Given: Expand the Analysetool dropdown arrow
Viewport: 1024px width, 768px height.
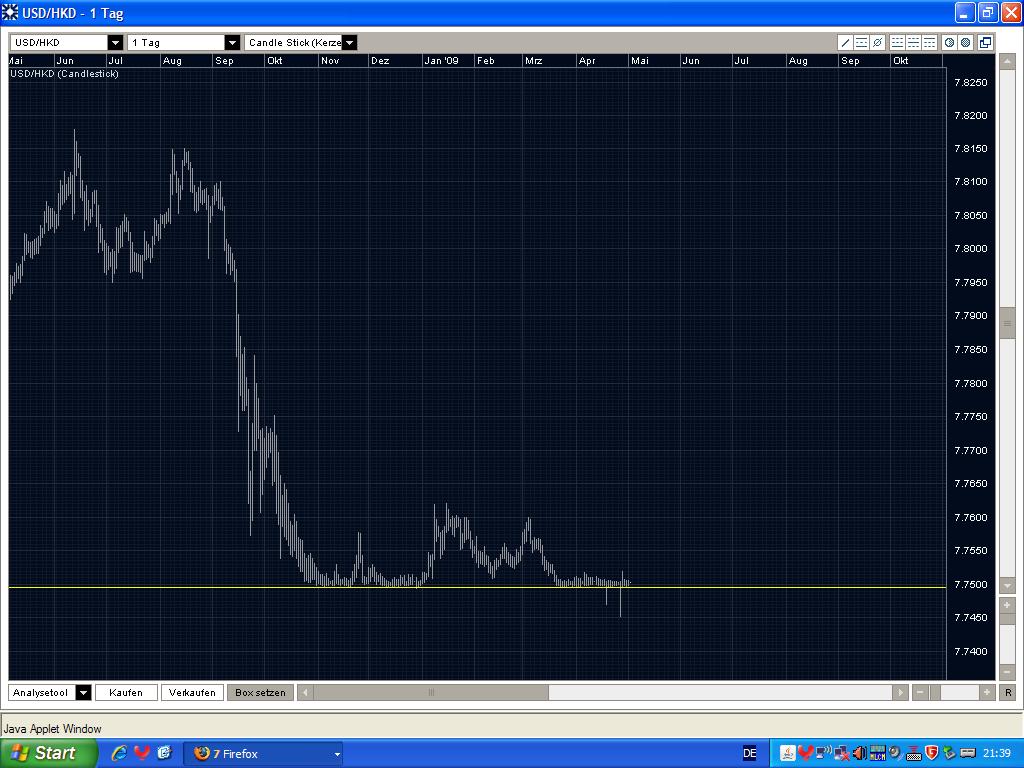Looking at the screenshot, I should pyautogui.click(x=84, y=693).
